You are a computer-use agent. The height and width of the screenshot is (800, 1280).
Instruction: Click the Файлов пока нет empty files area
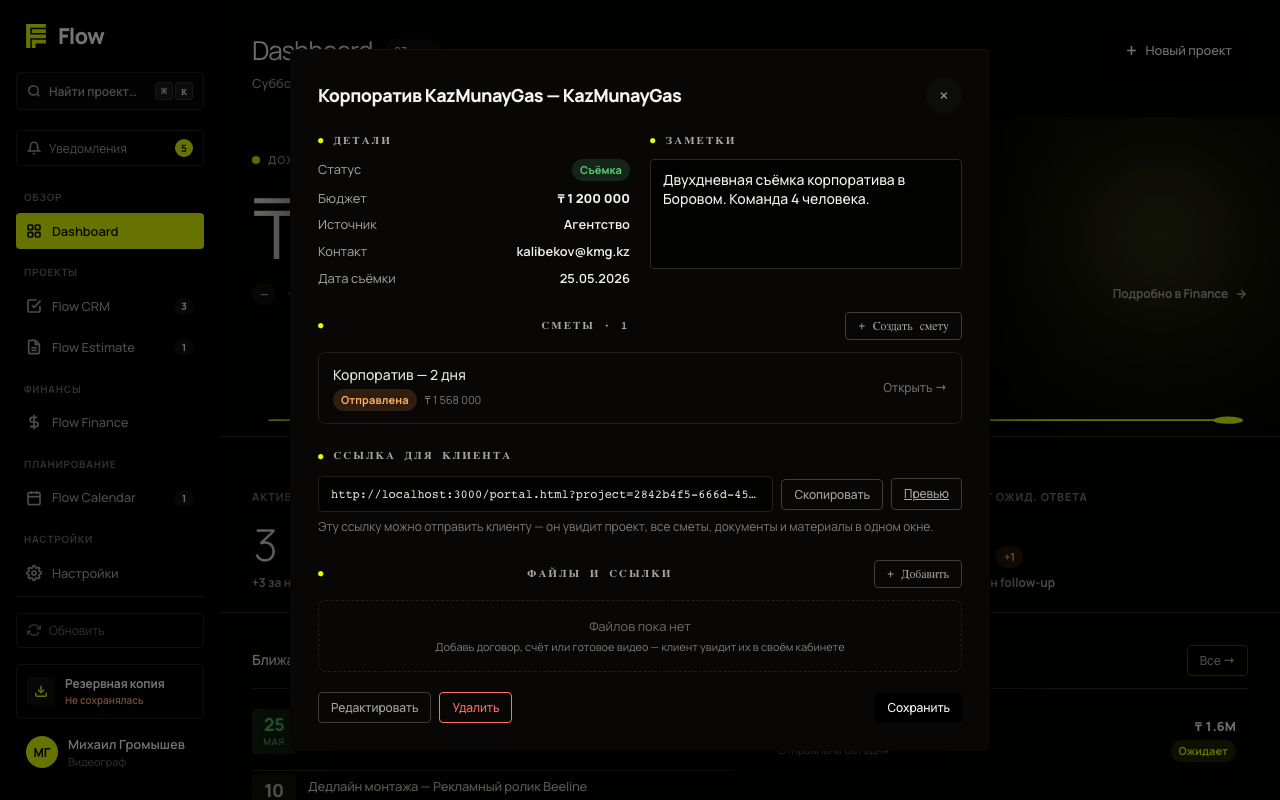[640, 636]
